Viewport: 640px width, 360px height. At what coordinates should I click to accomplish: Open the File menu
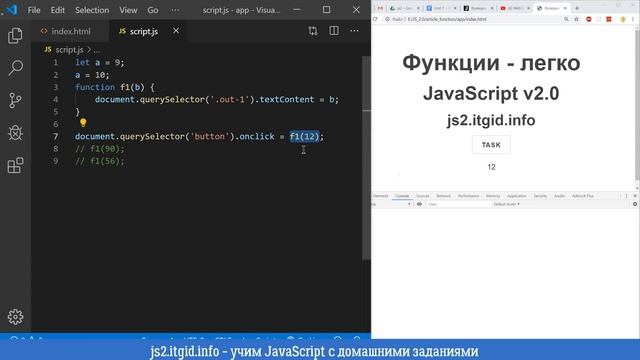34,10
